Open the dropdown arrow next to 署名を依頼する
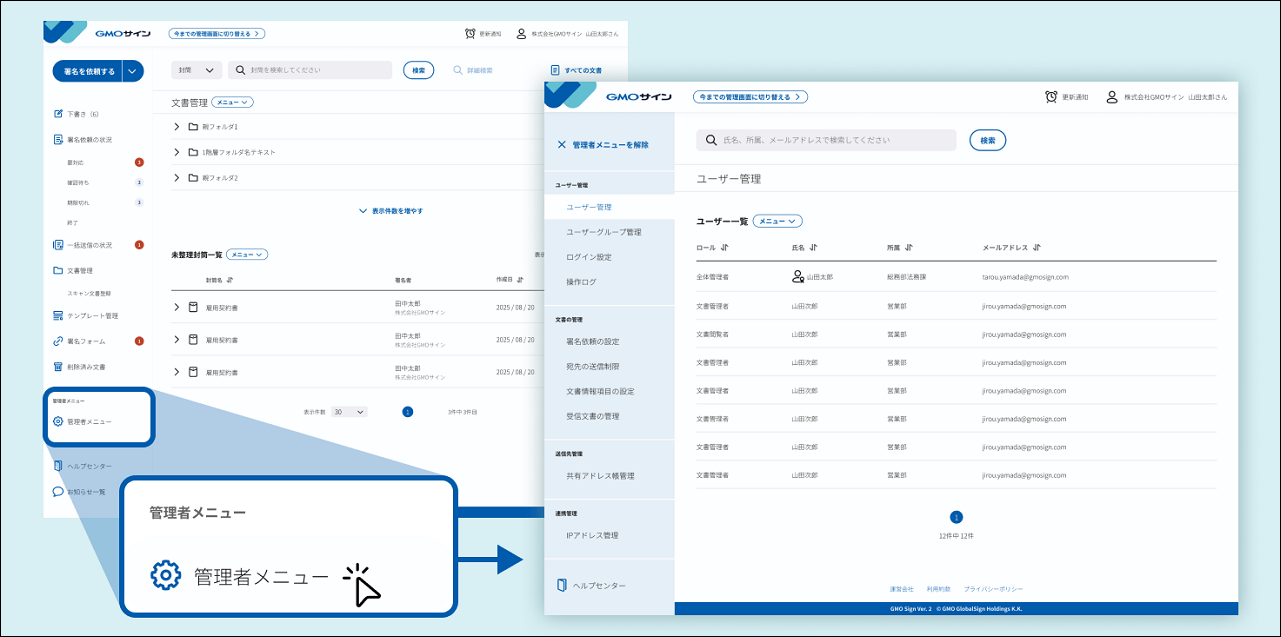The image size is (1281, 637). 134,71
